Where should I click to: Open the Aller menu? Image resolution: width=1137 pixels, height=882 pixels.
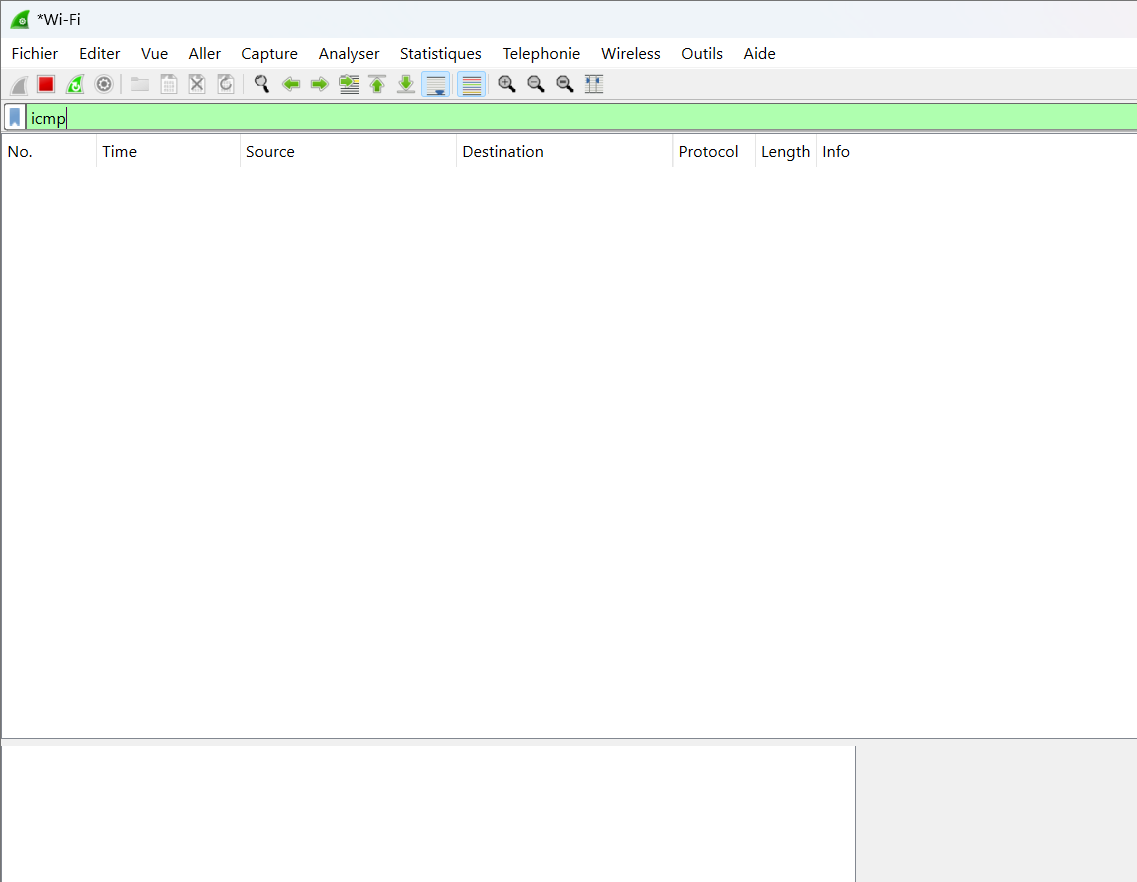(x=204, y=54)
